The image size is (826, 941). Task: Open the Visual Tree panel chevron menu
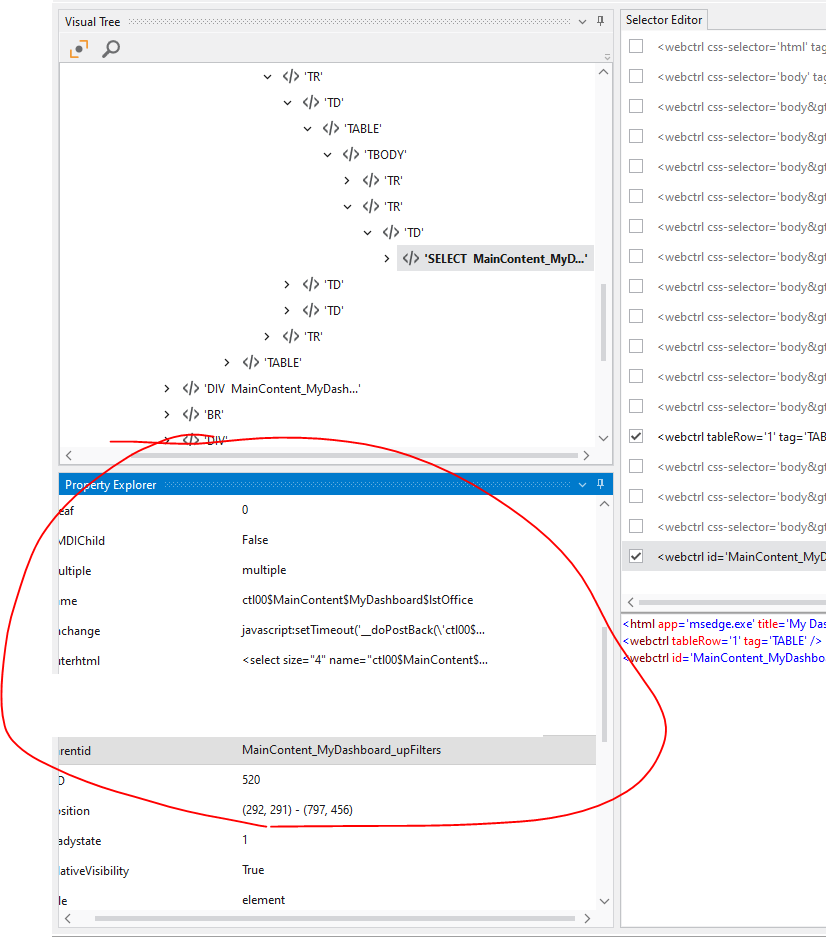(581, 21)
